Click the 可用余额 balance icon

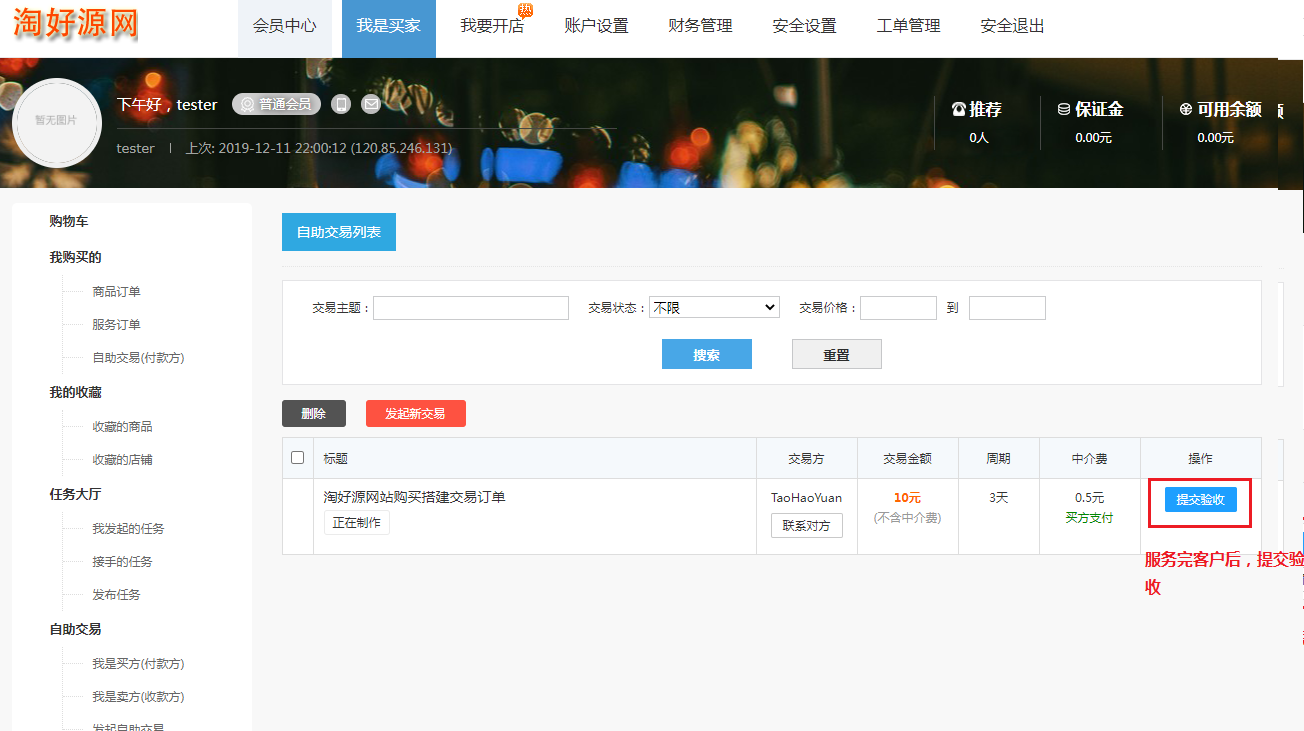point(1185,109)
